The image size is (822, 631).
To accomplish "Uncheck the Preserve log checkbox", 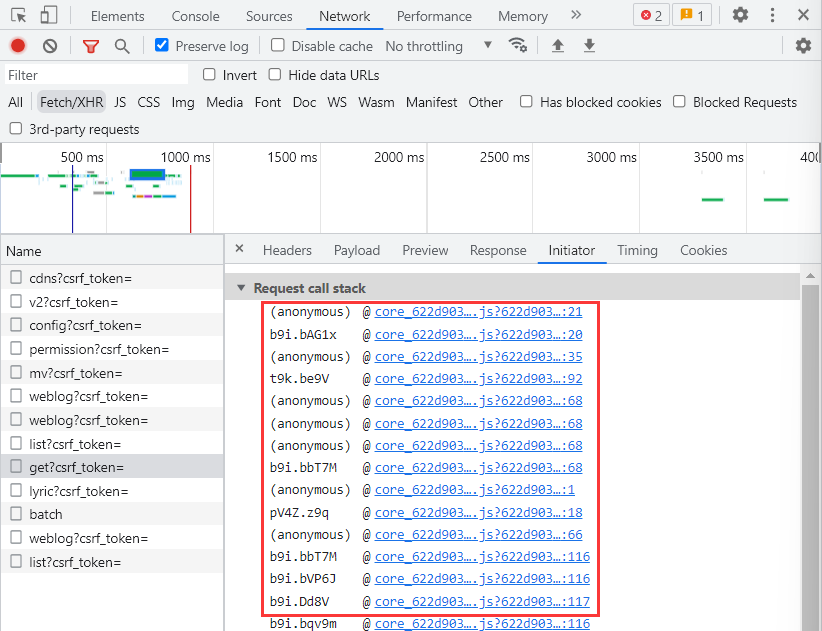I will point(162,46).
